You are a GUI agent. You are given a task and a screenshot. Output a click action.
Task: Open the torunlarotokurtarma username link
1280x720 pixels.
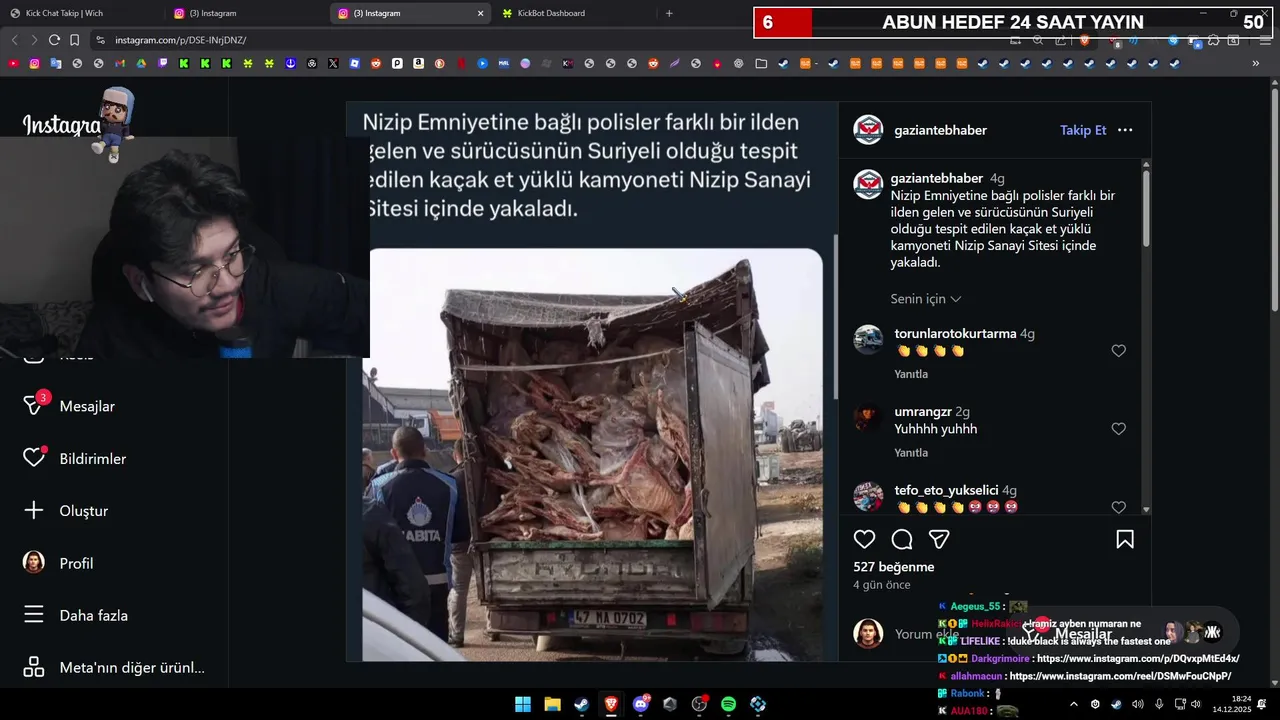[x=955, y=333]
